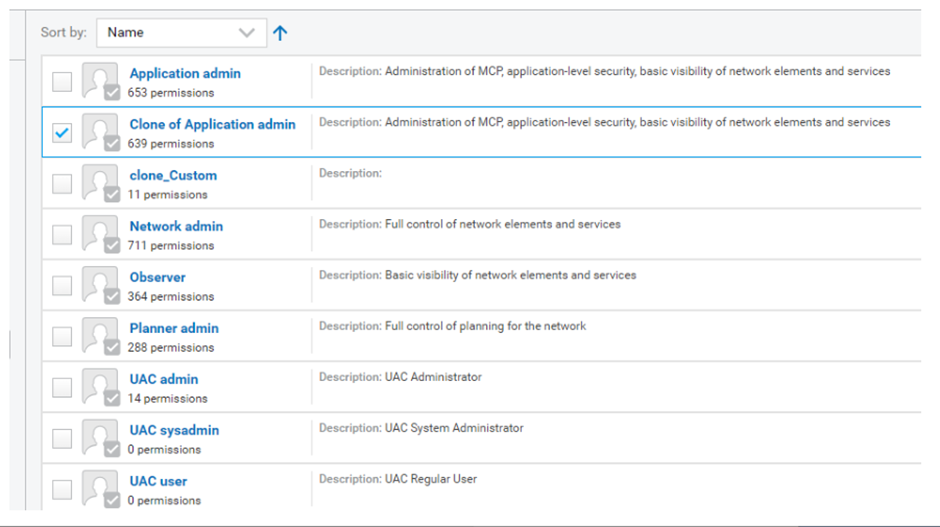Check the Application admin checkbox
The image size is (940, 527).
point(62,82)
